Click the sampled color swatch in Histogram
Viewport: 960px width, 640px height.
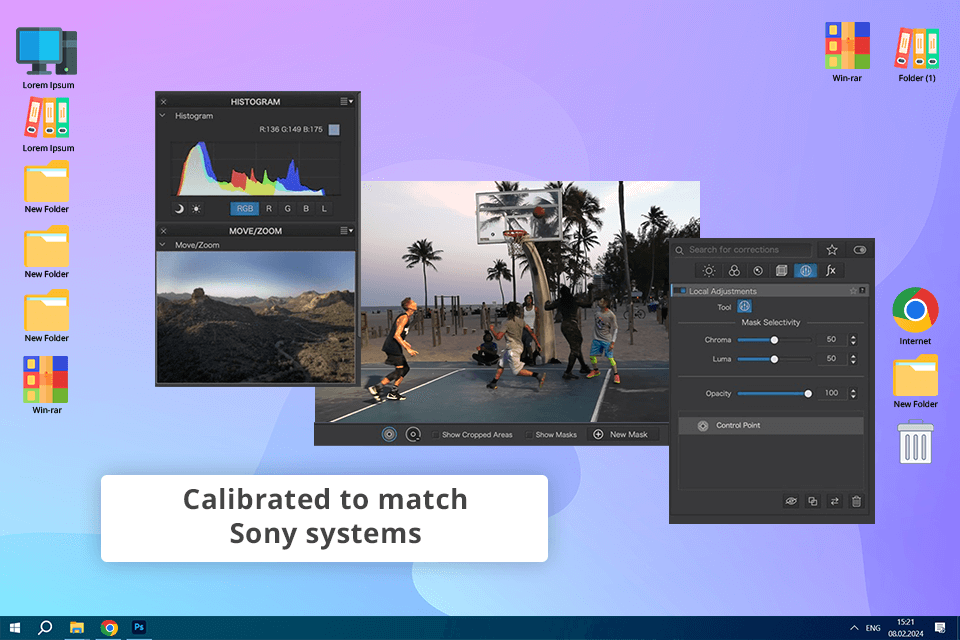tap(334, 129)
